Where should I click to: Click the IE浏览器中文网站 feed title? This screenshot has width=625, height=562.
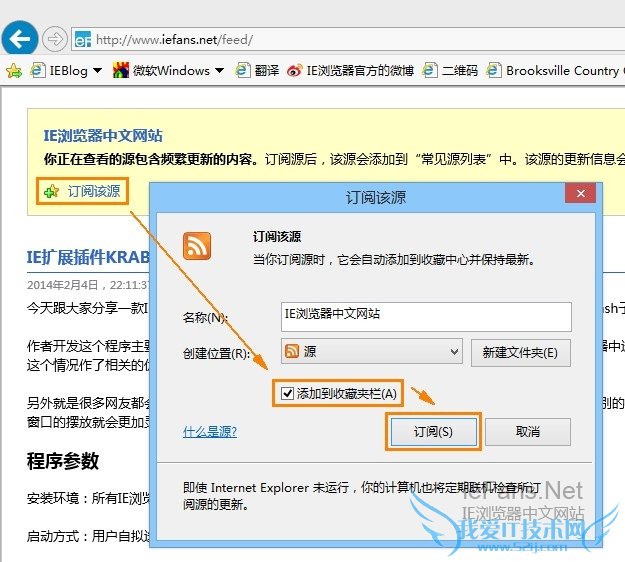103,136
